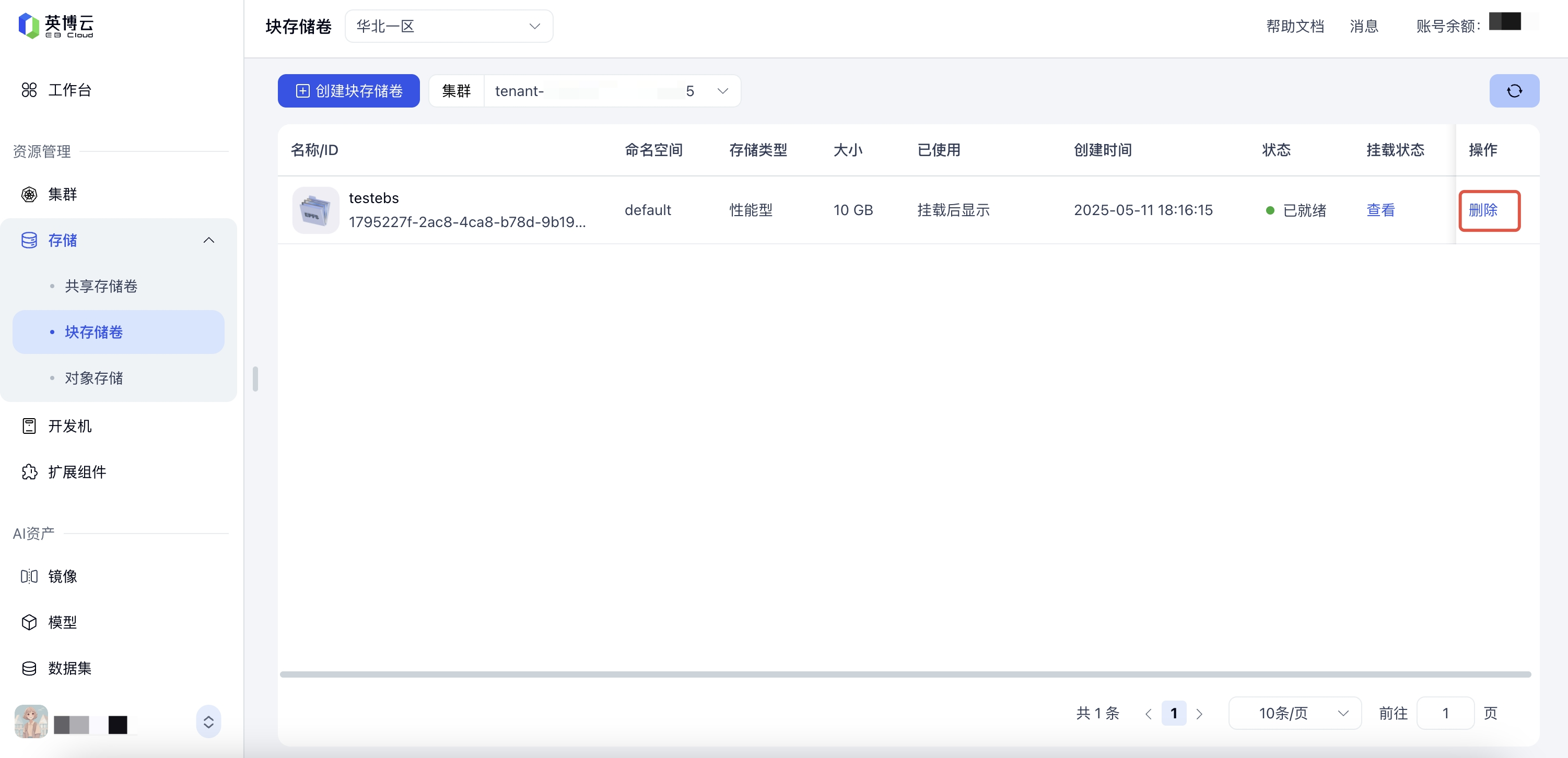Open the 工作台 workbench icon
Screen dimensions: 1568x758
coord(29,90)
